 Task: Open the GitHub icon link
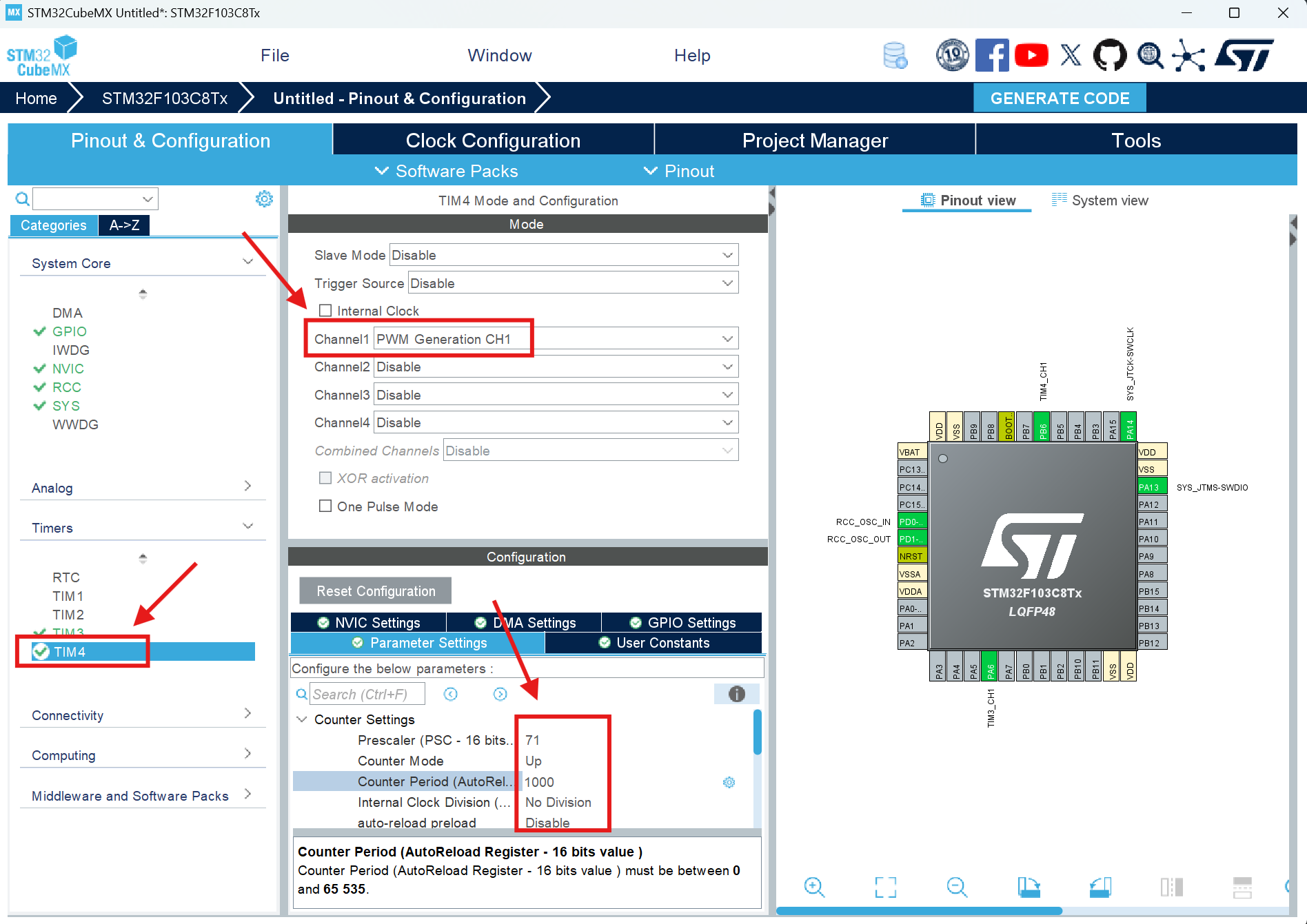click(1110, 55)
